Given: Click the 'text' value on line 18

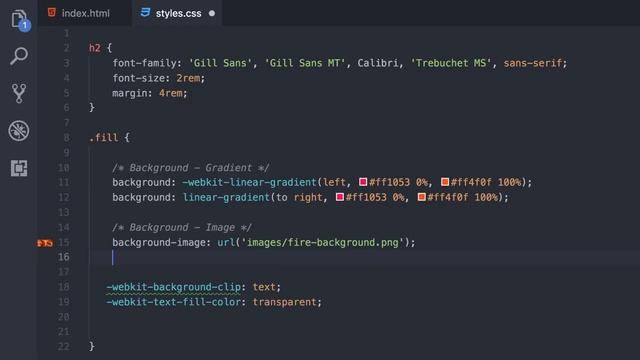Looking at the screenshot, I should tap(264, 287).
